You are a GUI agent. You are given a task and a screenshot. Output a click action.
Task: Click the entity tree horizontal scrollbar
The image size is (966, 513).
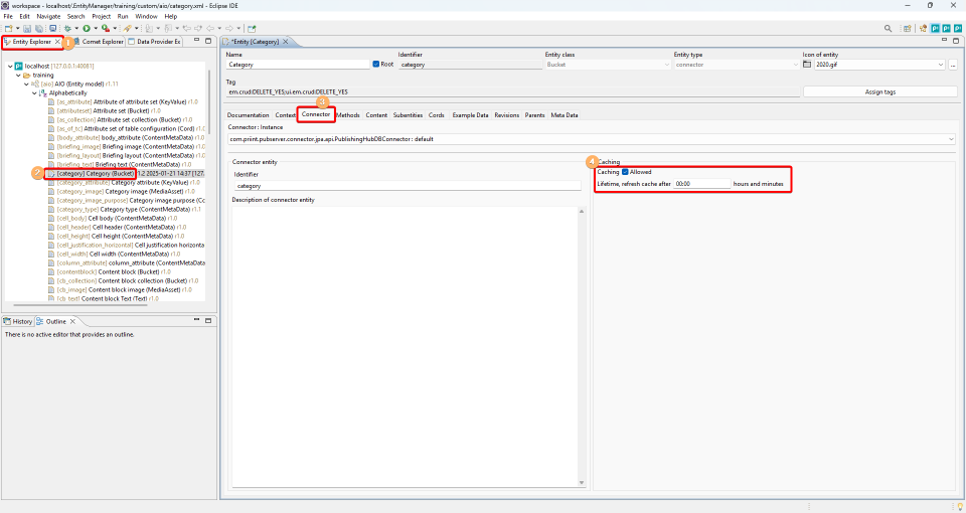click(x=80, y=305)
